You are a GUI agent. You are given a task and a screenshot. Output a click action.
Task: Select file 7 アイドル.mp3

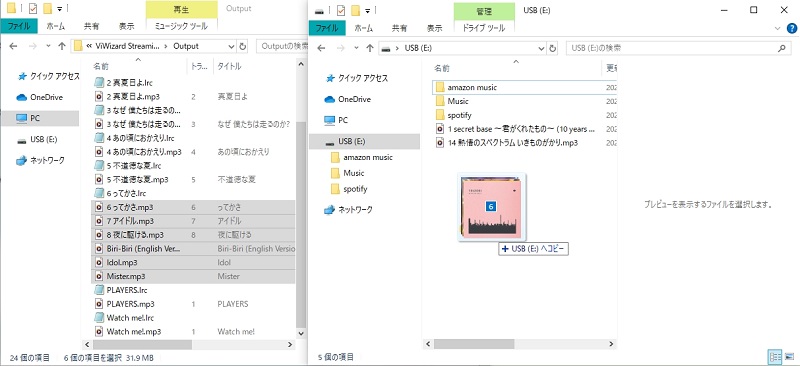193,221
